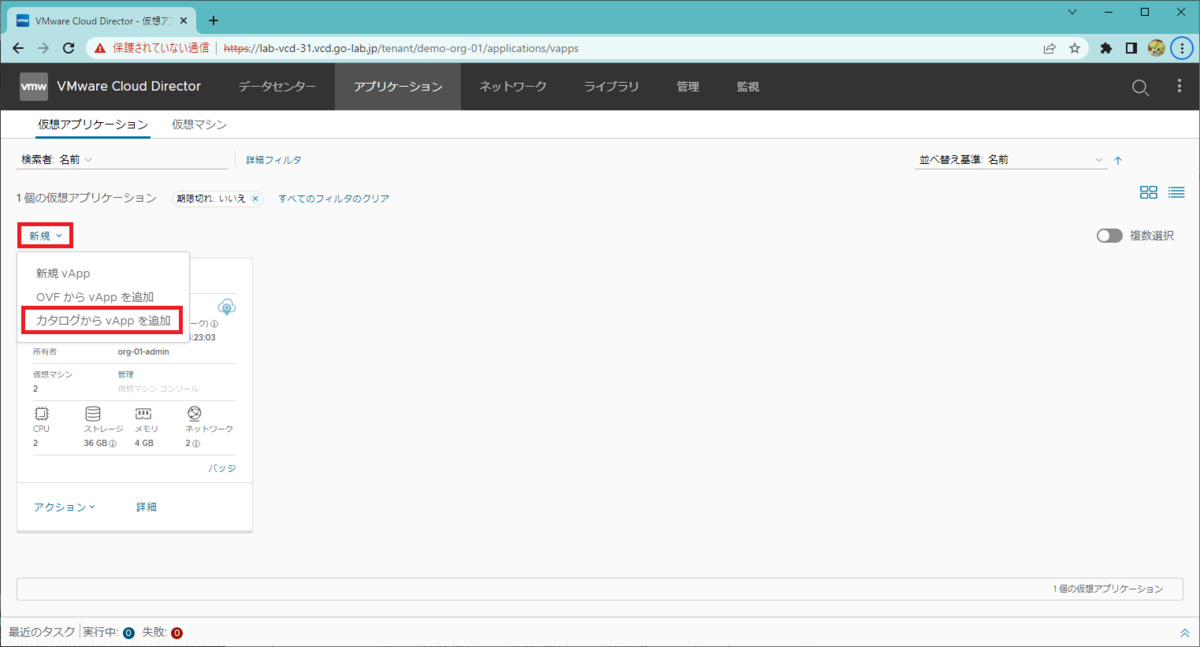1200x647 pixels.
Task: Open 管理 navigation tab
Action: pos(688,87)
